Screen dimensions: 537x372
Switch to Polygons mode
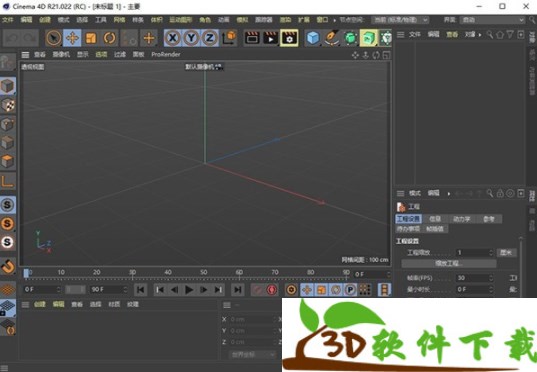click(8, 161)
